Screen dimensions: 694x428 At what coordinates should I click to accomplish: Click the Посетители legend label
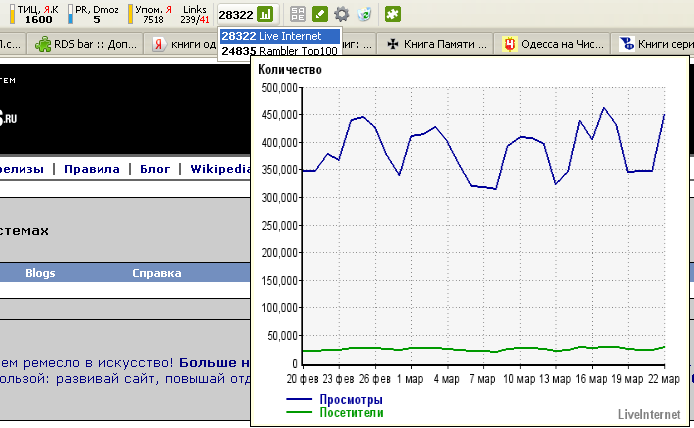click(351, 413)
